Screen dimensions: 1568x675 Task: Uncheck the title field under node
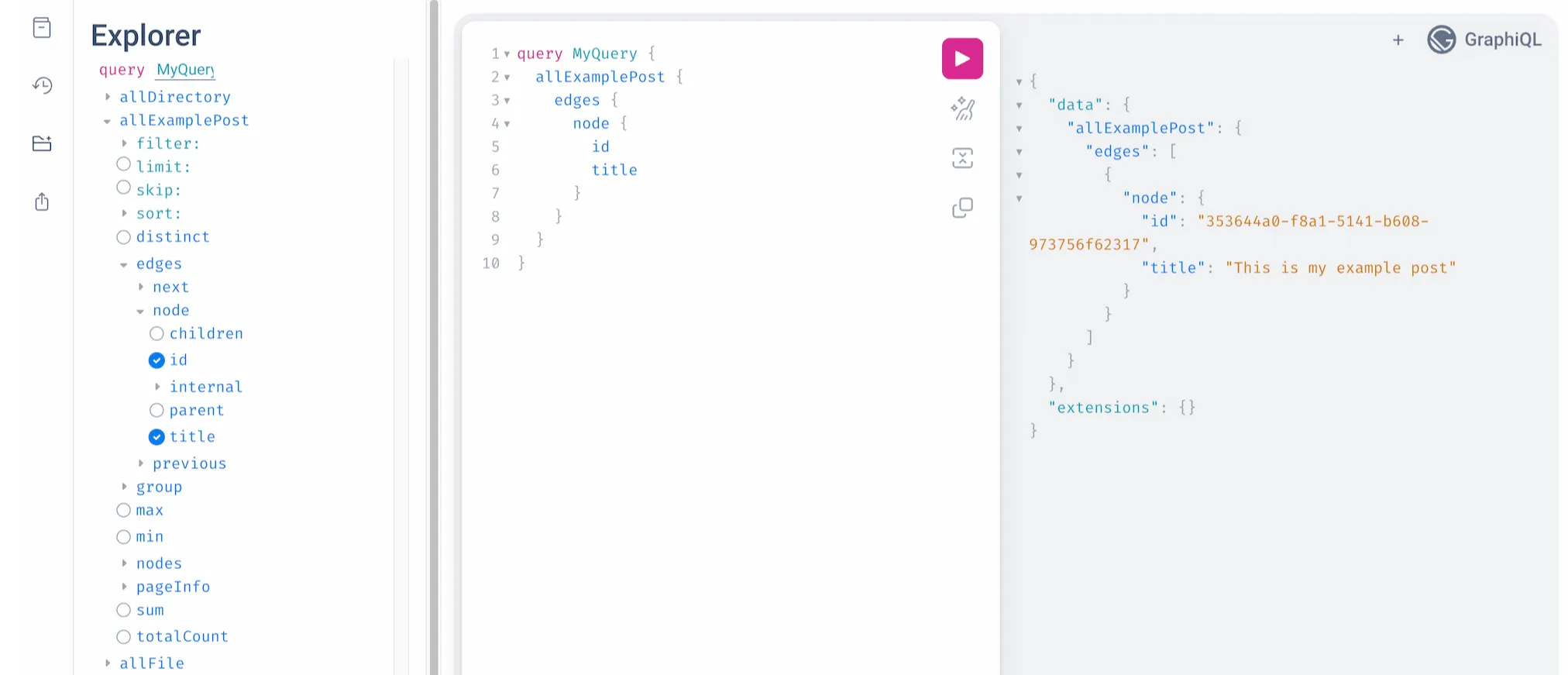[x=156, y=437]
